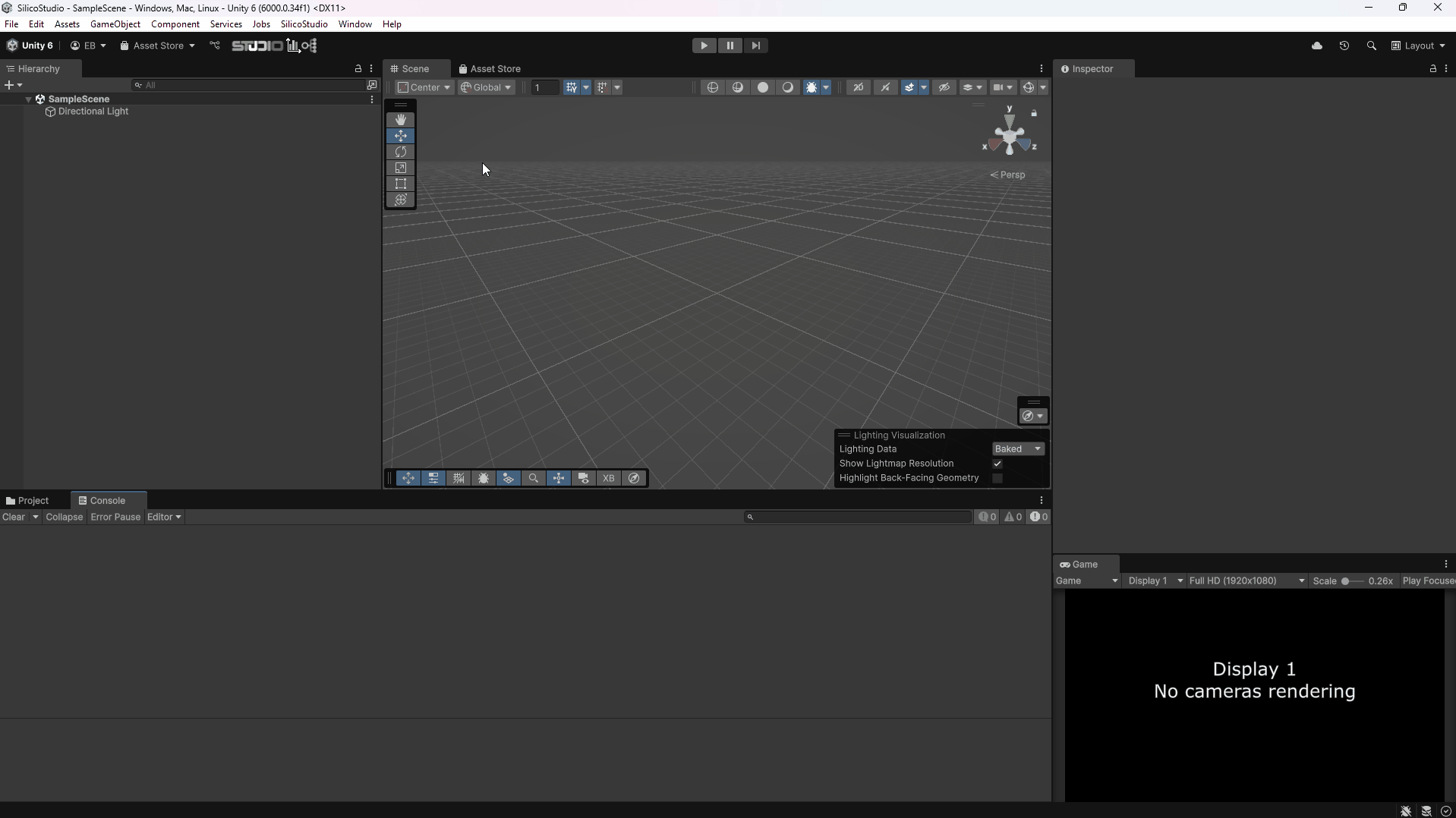Select Directional Light in Hierarchy
Image resolution: width=1456 pixels, height=818 pixels.
tap(93, 112)
